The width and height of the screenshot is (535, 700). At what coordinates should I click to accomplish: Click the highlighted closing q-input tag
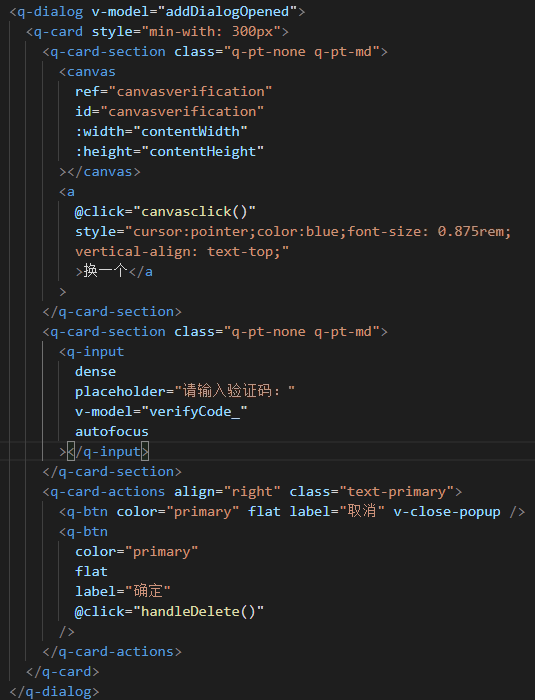108,452
